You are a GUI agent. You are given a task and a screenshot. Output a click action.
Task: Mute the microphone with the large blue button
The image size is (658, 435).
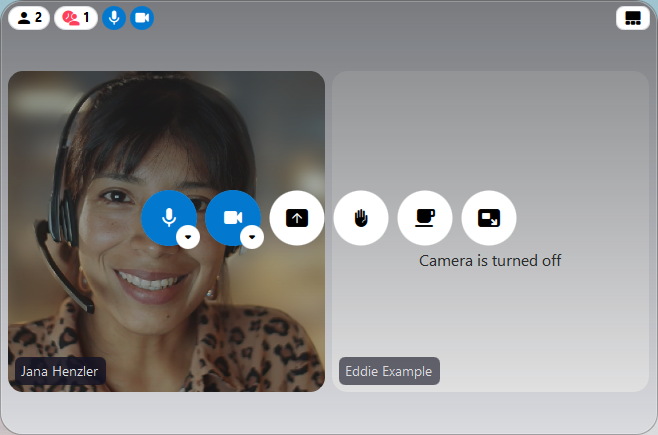(167, 216)
